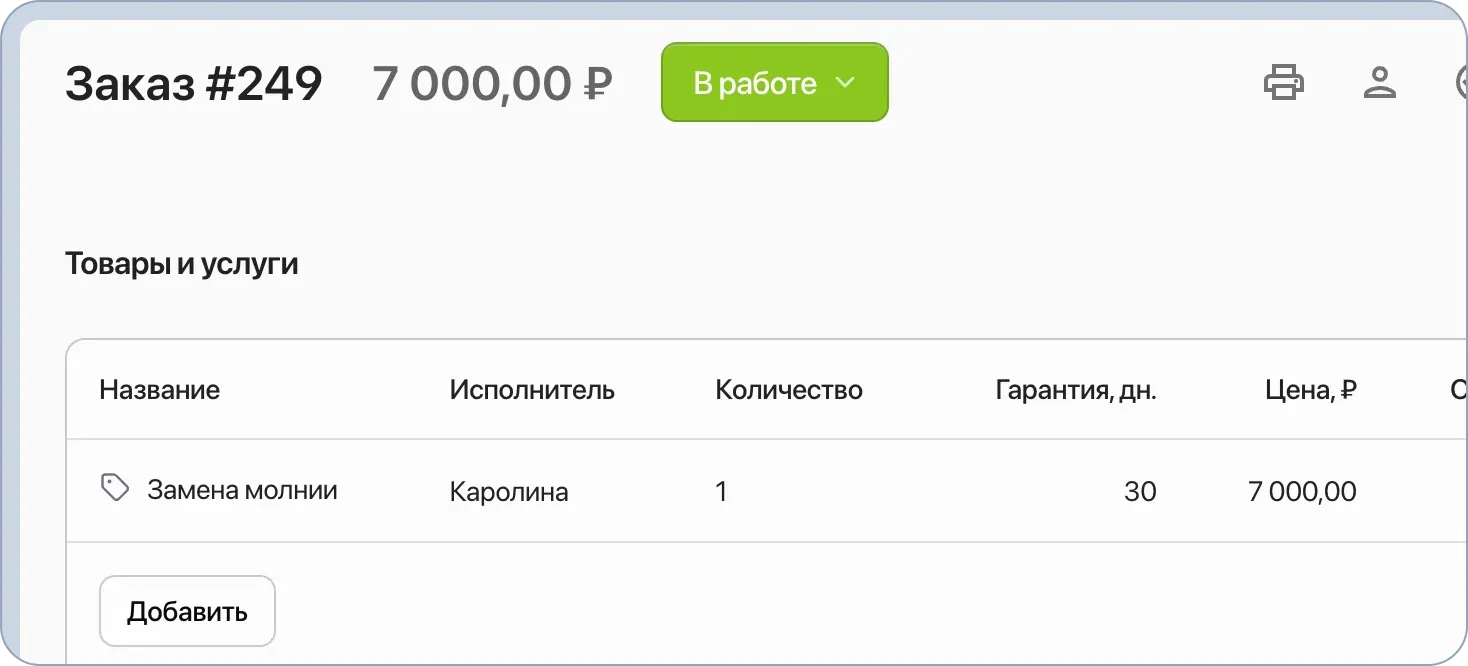This screenshot has width=1468, height=666.
Task: Click the partially visible circular icon at top right
Action: point(1463,82)
